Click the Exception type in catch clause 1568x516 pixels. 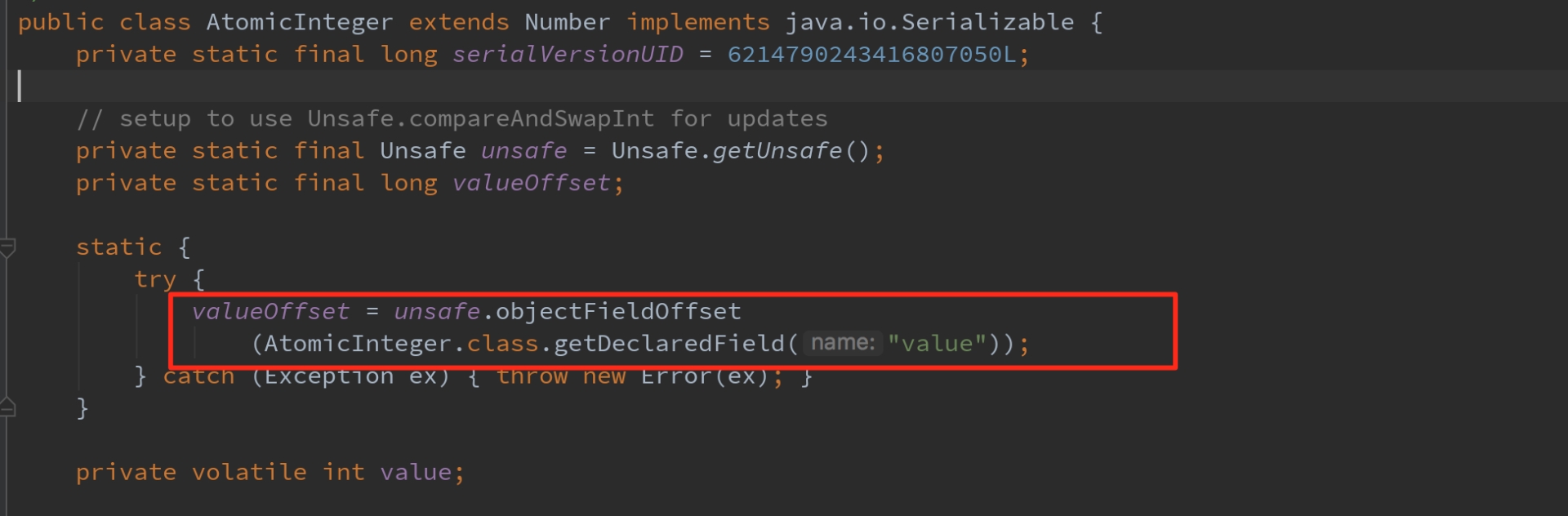[x=327, y=376]
